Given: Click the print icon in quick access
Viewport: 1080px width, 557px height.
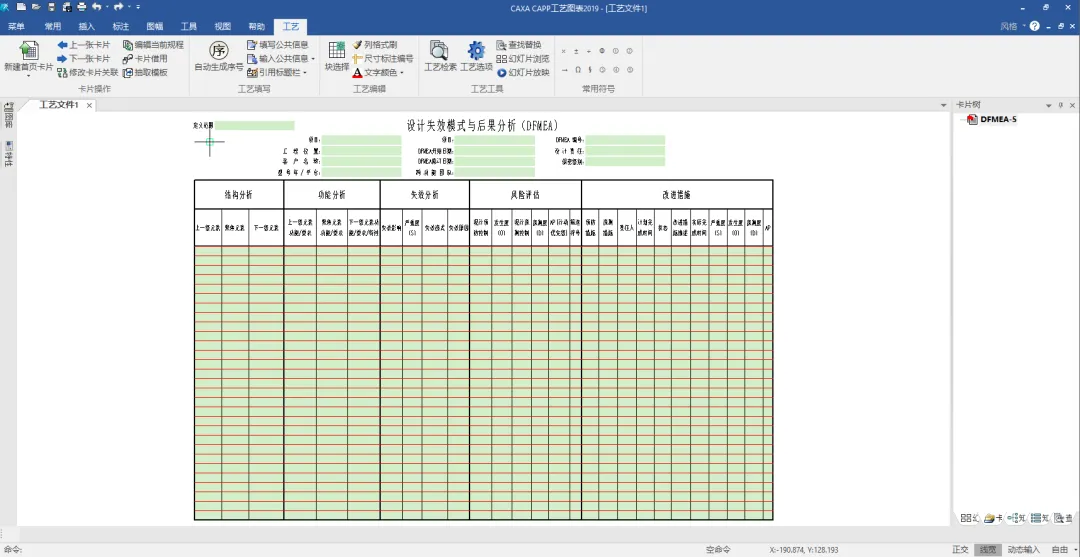Looking at the screenshot, I should pyautogui.click(x=82, y=6).
